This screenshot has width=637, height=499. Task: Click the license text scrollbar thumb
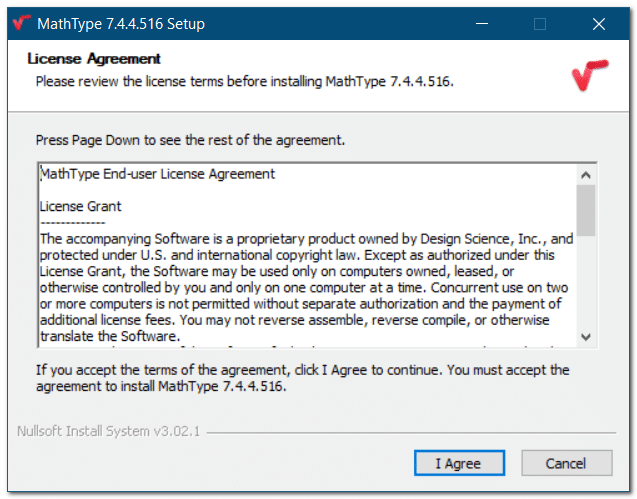[586, 209]
